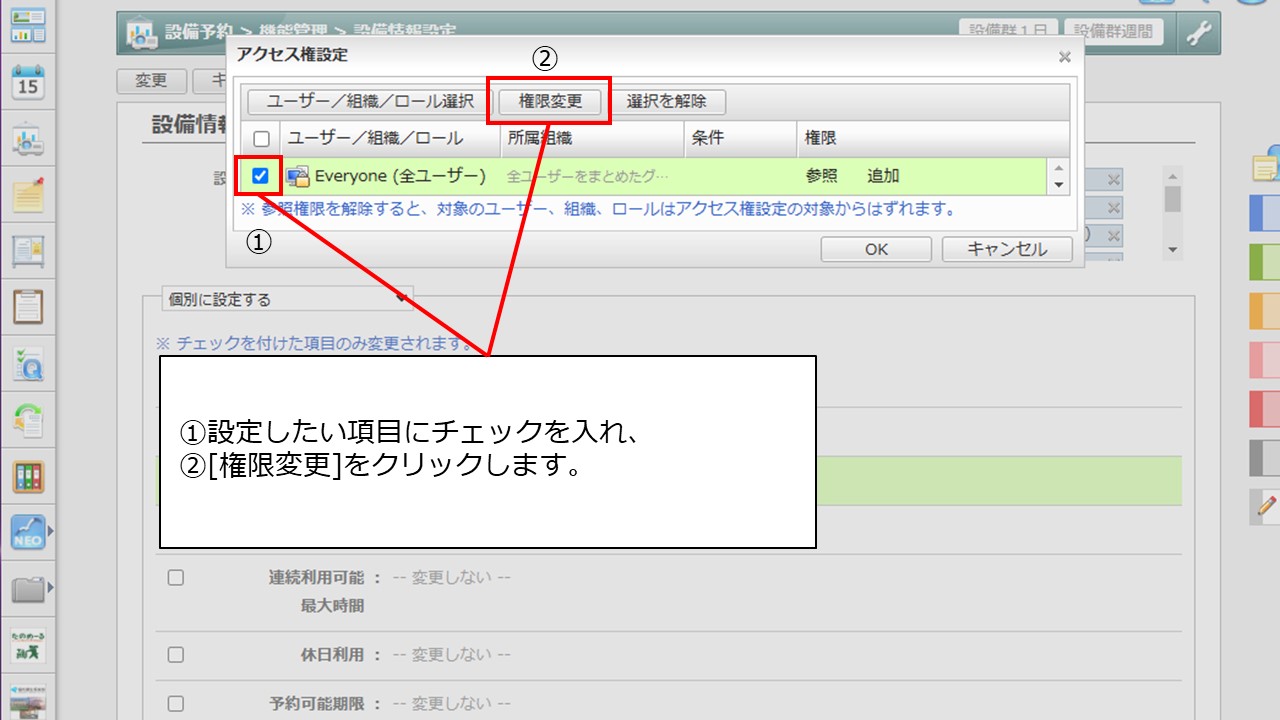Screen dimensions: 1280x720
Task: Open the colored binders library icon
Action: pyautogui.click(x=28, y=476)
